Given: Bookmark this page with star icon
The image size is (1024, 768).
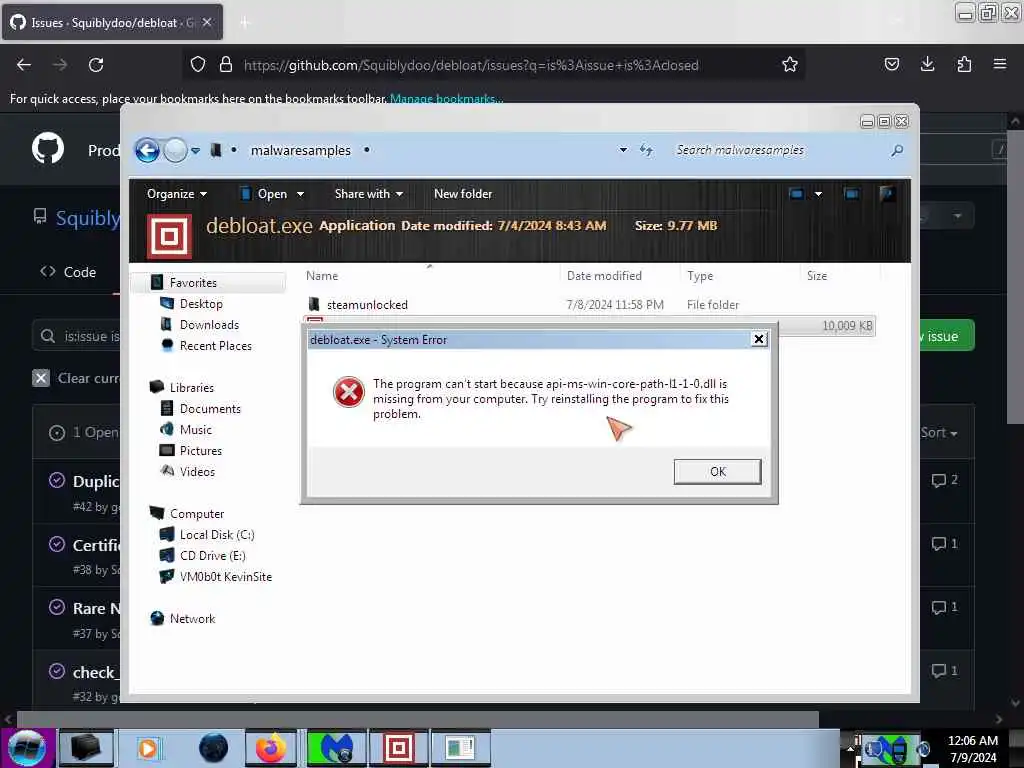Looking at the screenshot, I should click(x=790, y=65).
